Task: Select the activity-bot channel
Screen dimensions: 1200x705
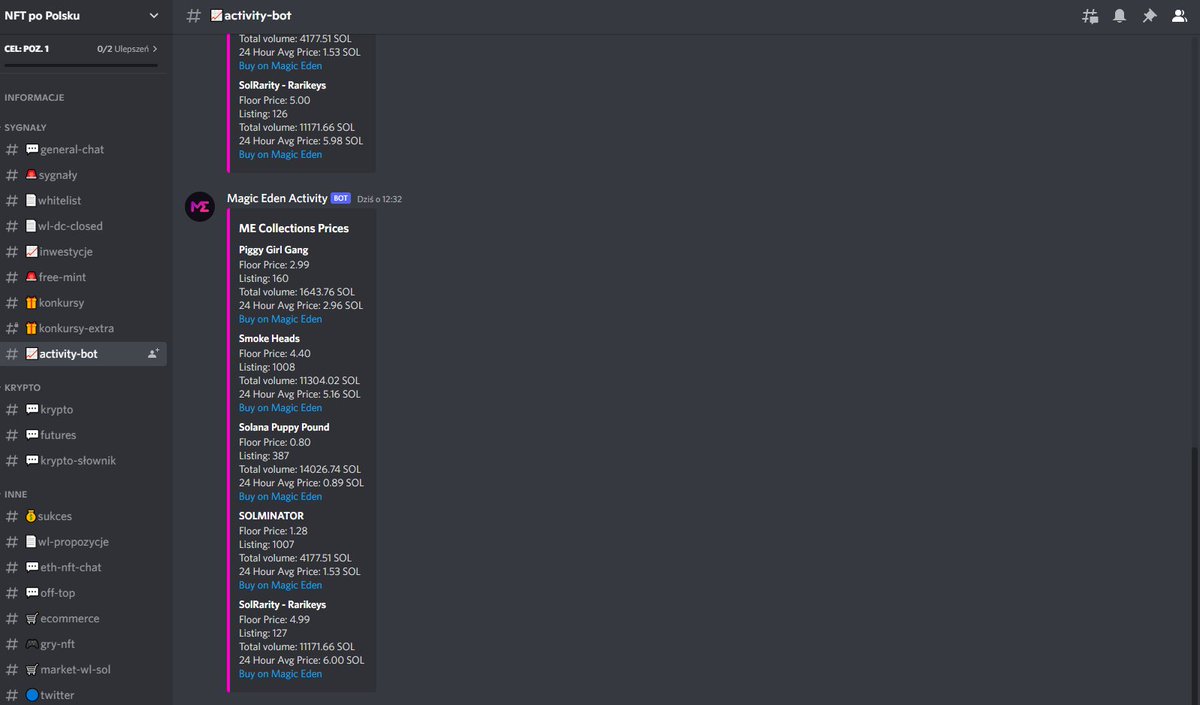Action: 84,354
